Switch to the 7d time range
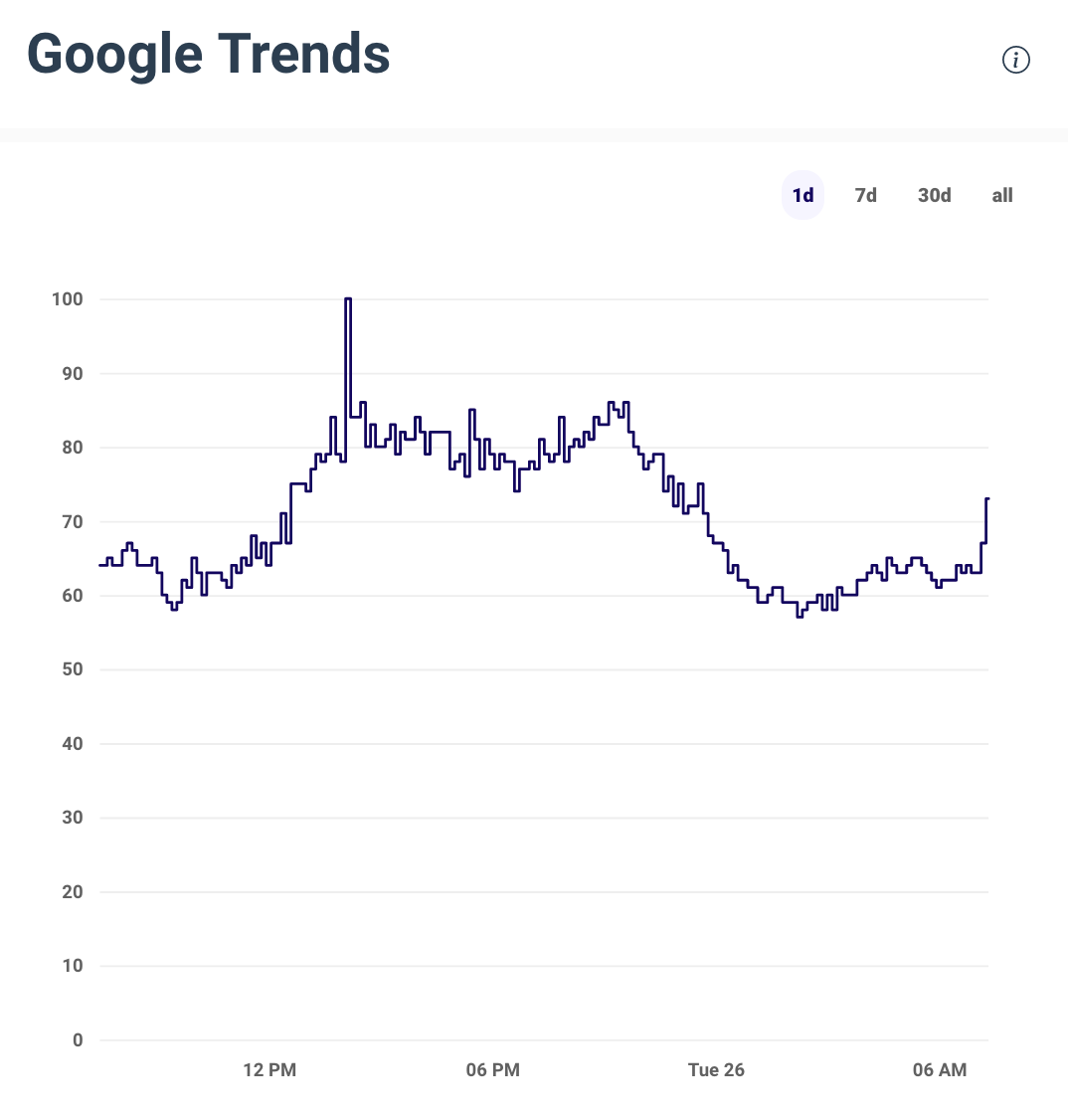The image size is (1068, 1120). (864, 195)
